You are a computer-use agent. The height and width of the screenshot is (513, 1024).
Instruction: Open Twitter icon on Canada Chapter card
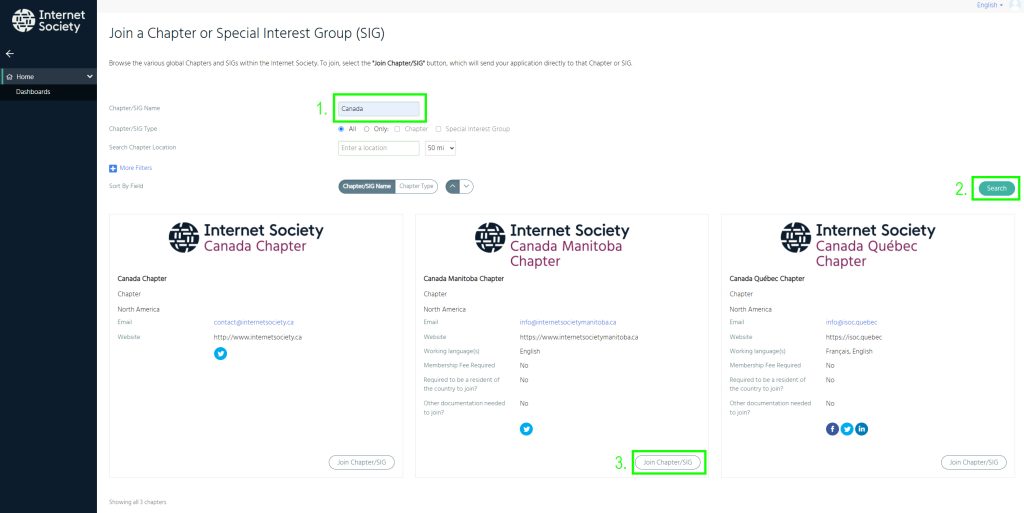coord(221,353)
